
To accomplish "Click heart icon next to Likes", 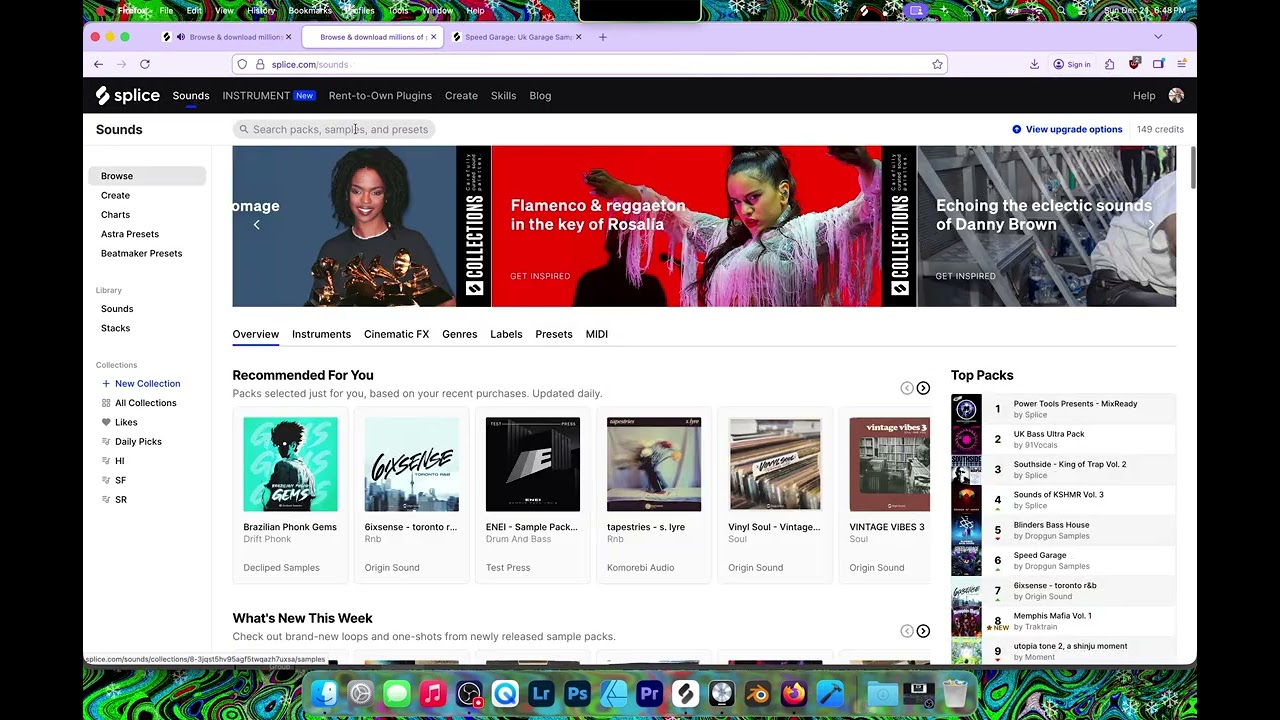I will click(106, 422).
